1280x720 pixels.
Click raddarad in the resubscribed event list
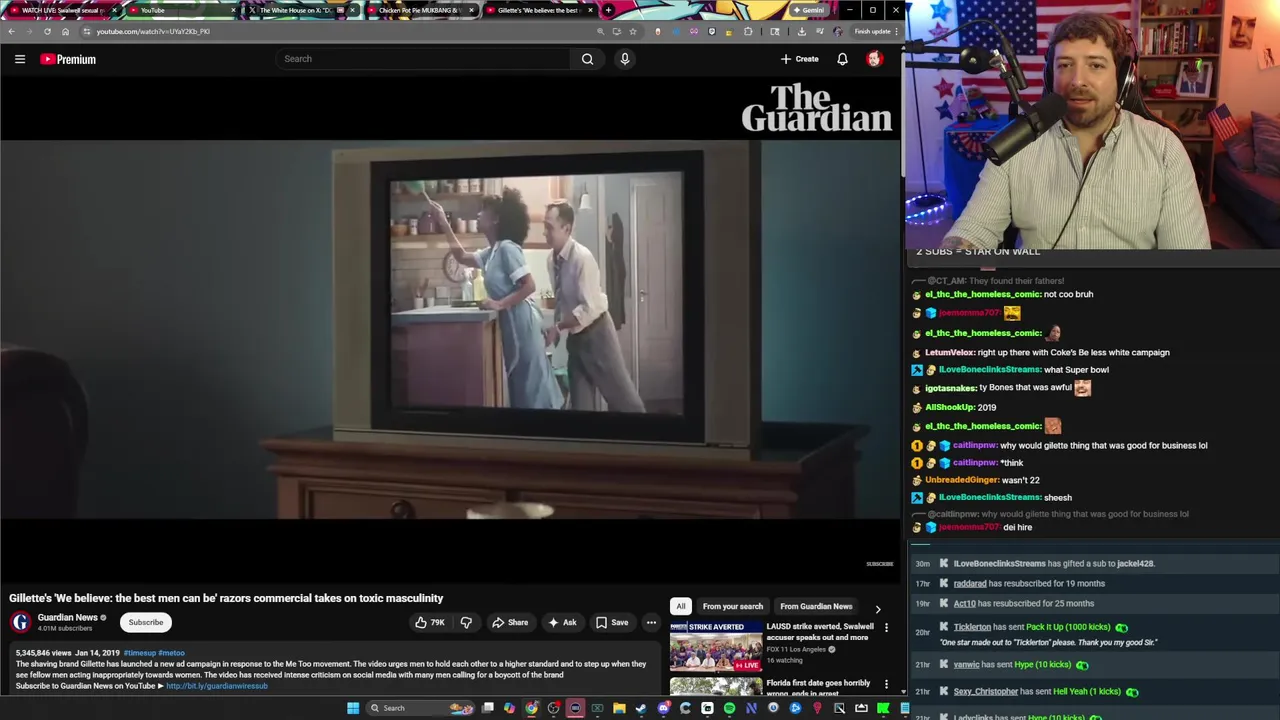tap(970, 583)
